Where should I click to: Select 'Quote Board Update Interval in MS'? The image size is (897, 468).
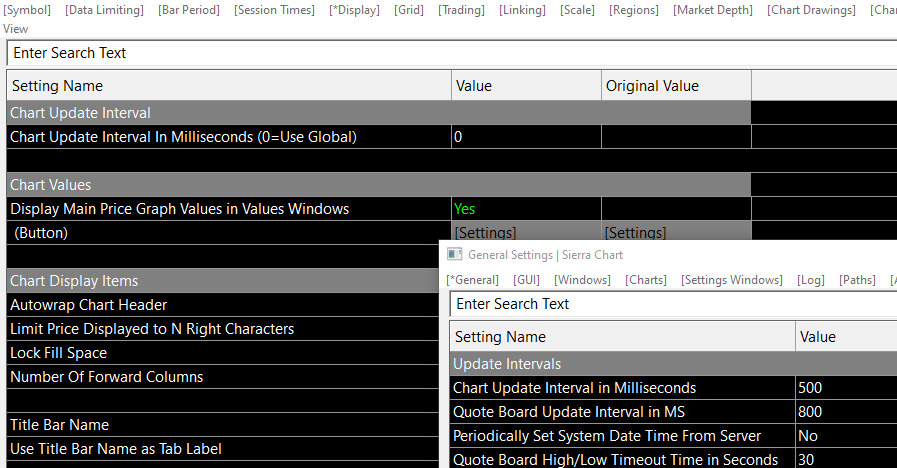(622, 412)
